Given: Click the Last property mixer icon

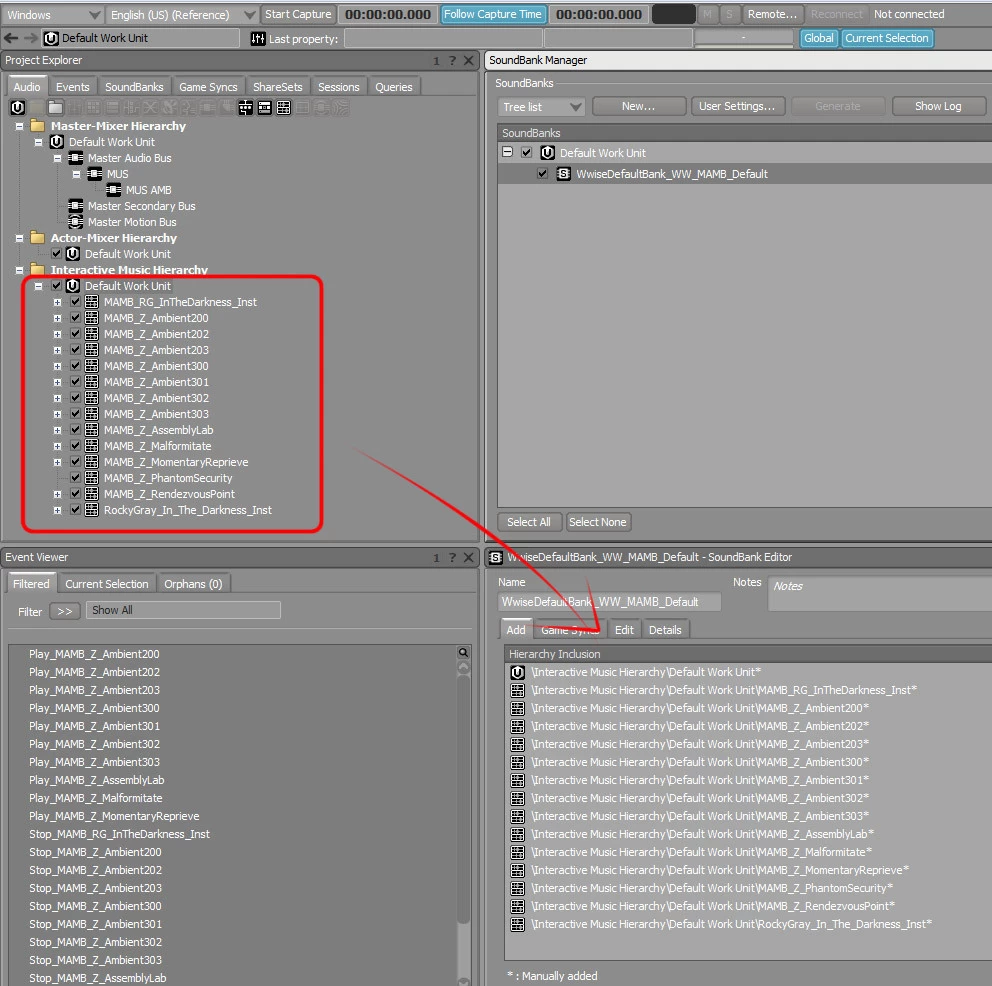Looking at the screenshot, I should (x=259, y=38).
